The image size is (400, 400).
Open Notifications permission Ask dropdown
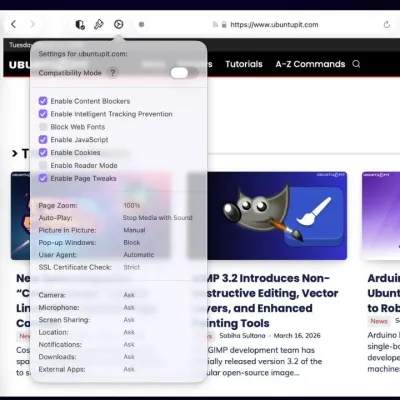click(129, 345)
